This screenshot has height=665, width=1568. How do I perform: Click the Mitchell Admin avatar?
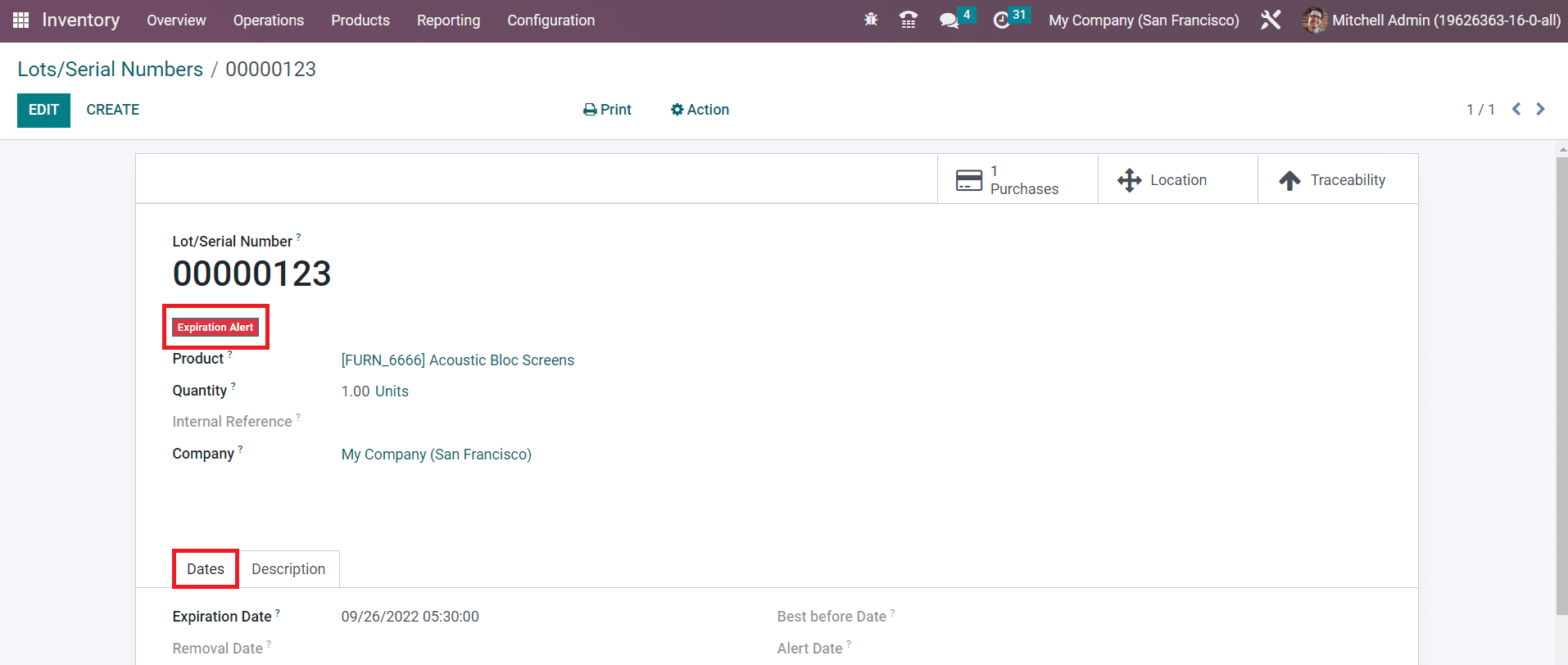click(1314, 20)
